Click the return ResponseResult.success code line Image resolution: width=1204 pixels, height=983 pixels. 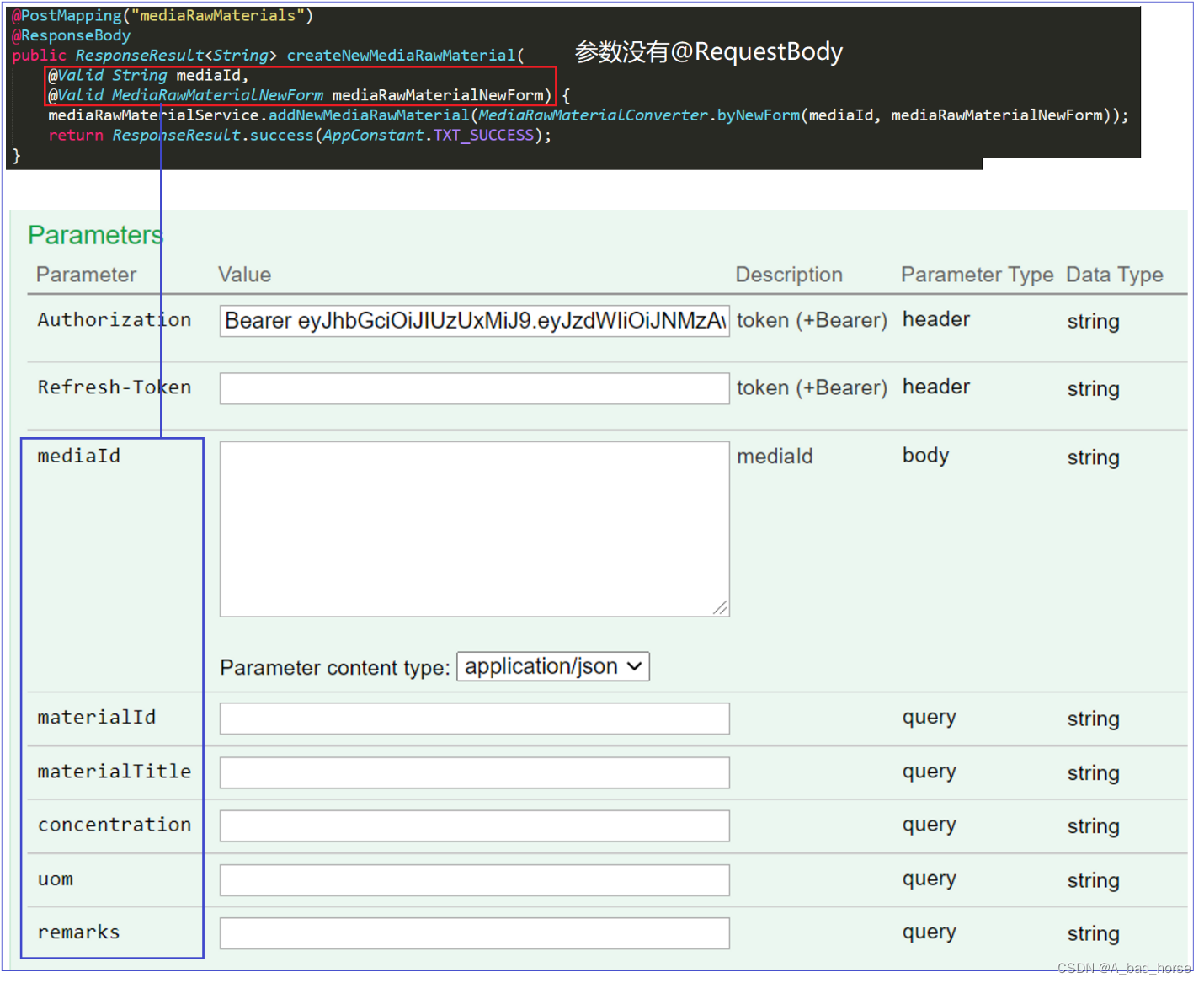300,135
